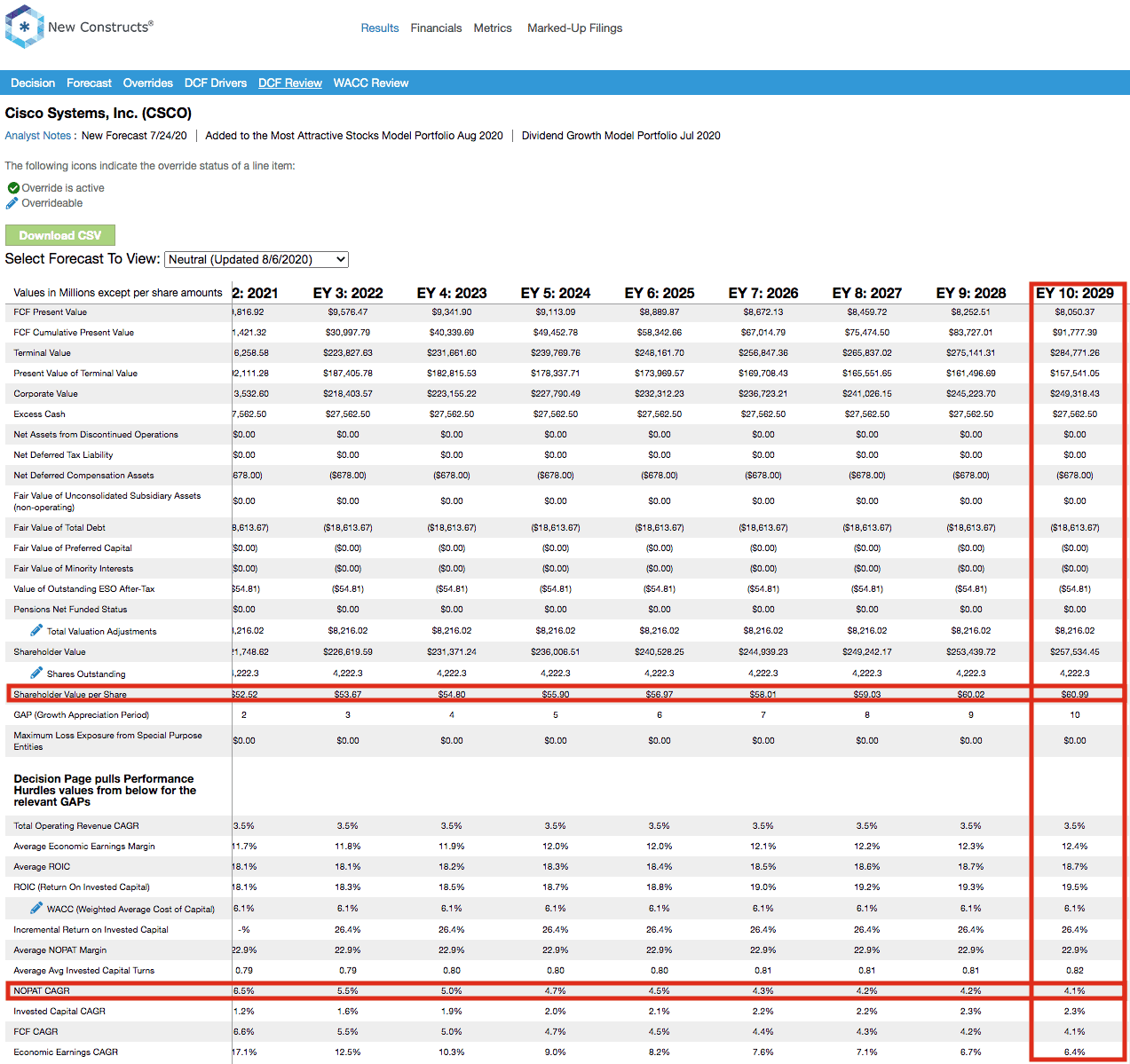Click the Total Operating Revenue CAGR label
The image size is (1130, 1064).
[x=76, y=826]
